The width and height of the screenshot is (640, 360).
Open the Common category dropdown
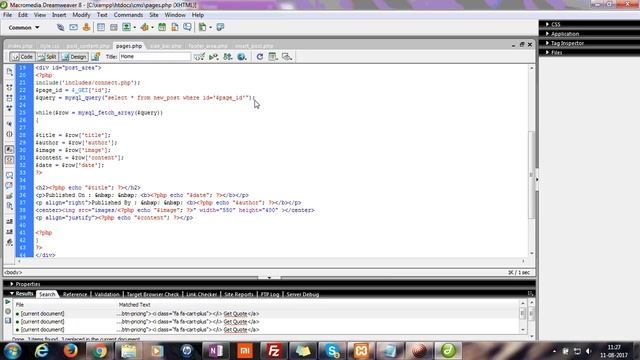[24, 27]
